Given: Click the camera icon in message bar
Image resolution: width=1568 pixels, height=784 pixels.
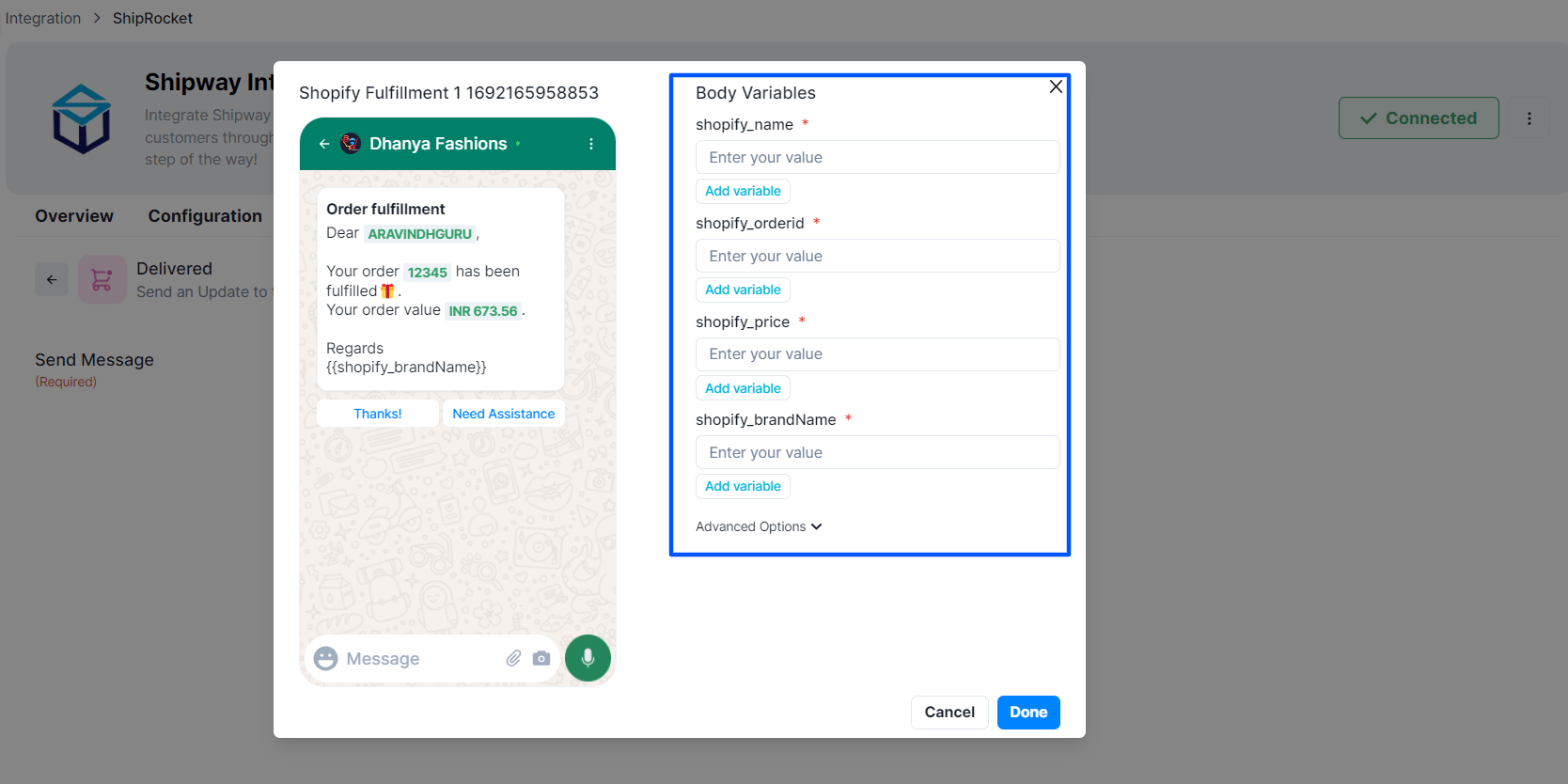Looking at the screenshot, I should pos(541,658).
